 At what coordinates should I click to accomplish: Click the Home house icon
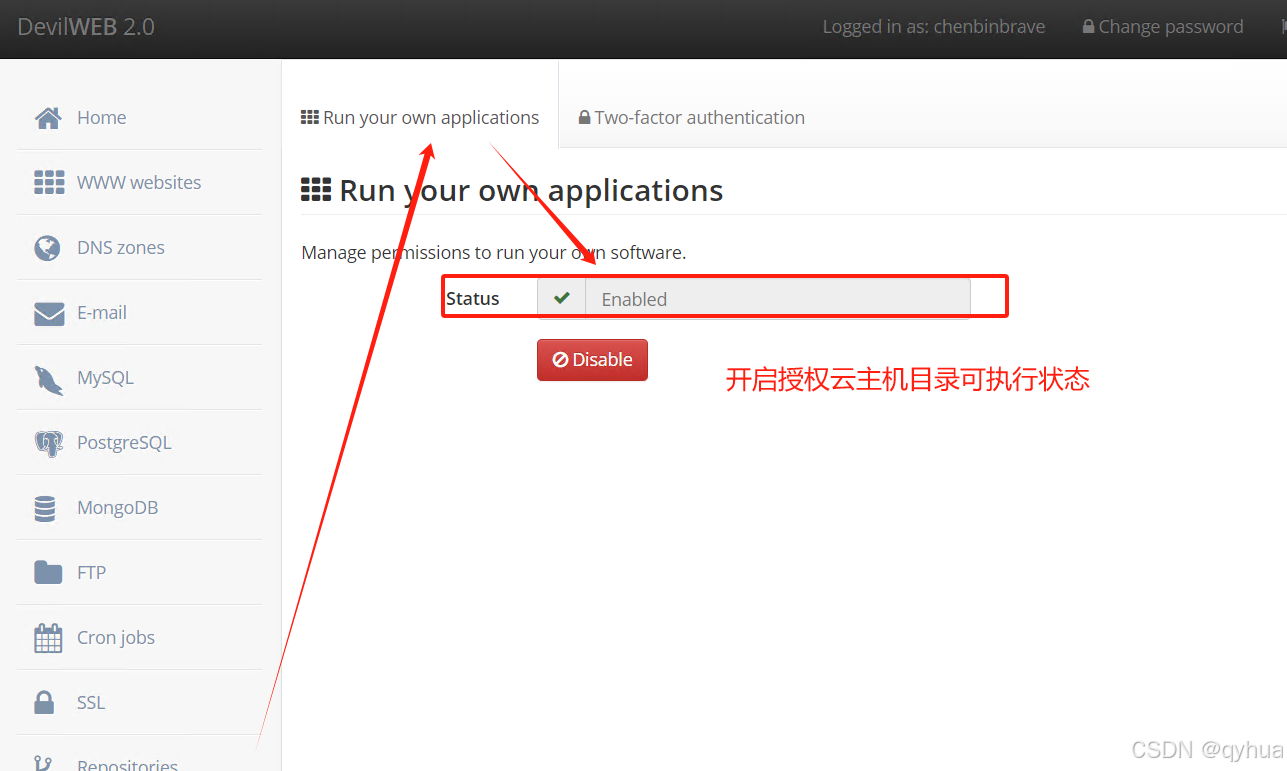click(x=48, y=118)
